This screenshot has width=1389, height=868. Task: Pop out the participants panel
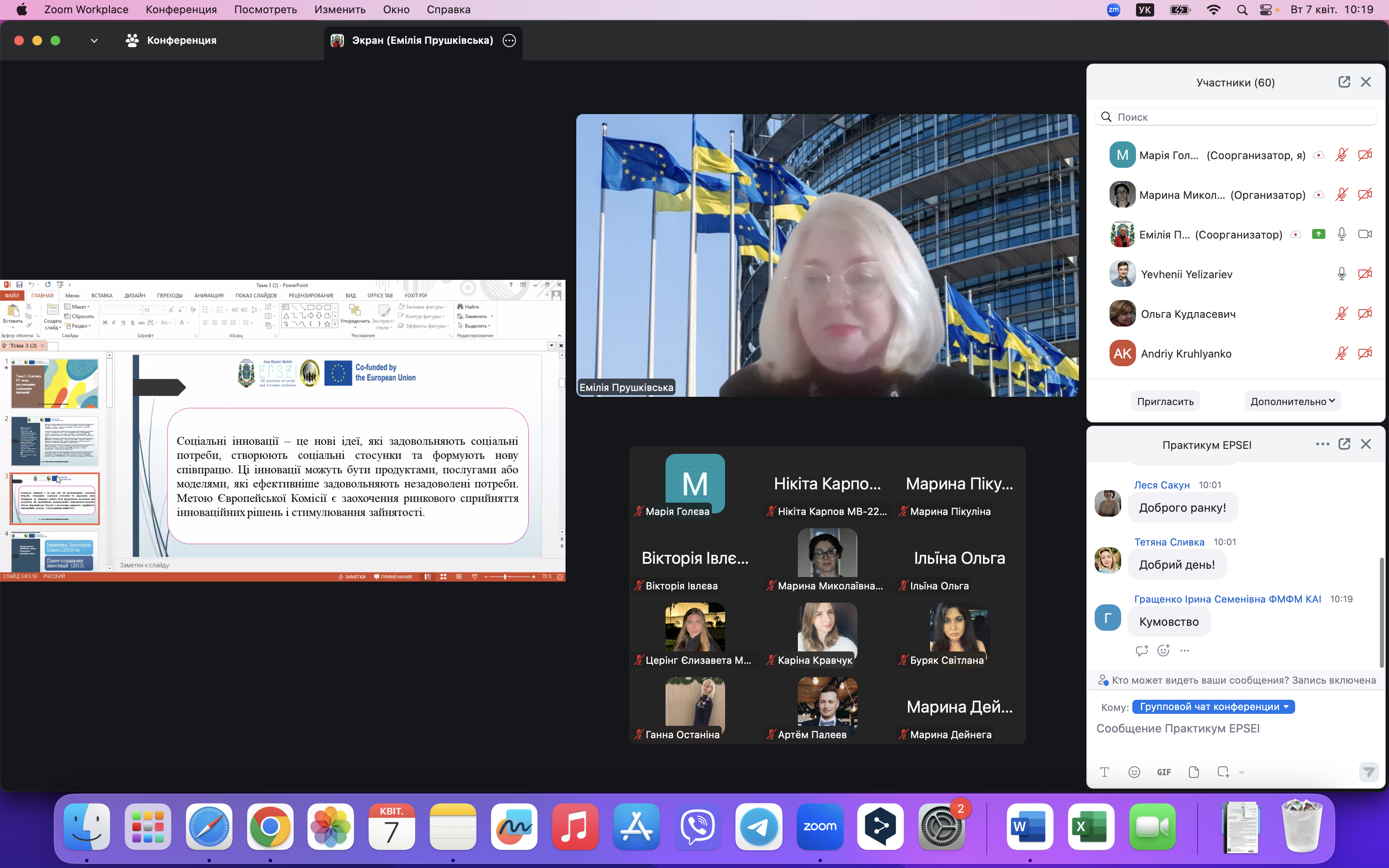pyautogui.click(x=1344, y=82)
